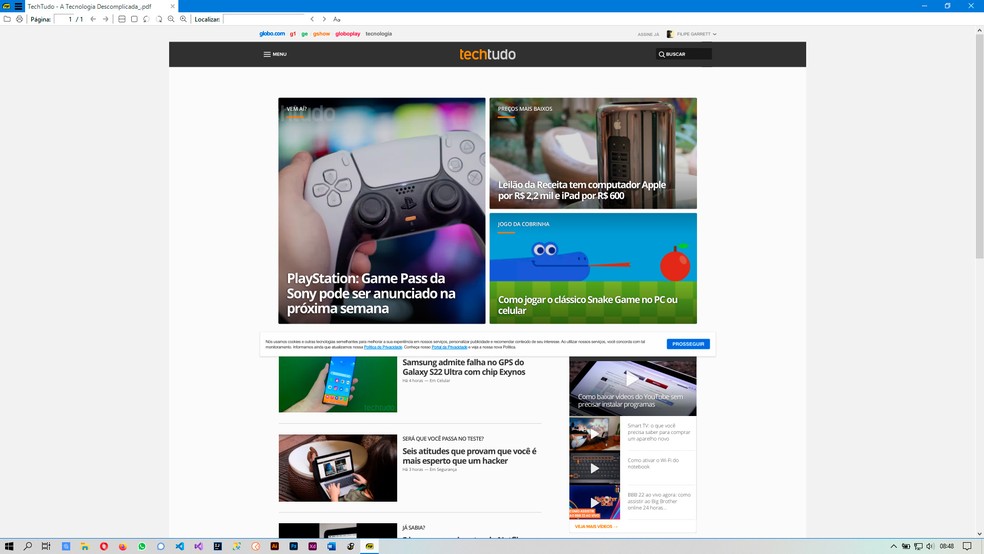Close the TechTudo PDF tab
The width and height of the screenshot is (984, 554).
click(173, 6)
